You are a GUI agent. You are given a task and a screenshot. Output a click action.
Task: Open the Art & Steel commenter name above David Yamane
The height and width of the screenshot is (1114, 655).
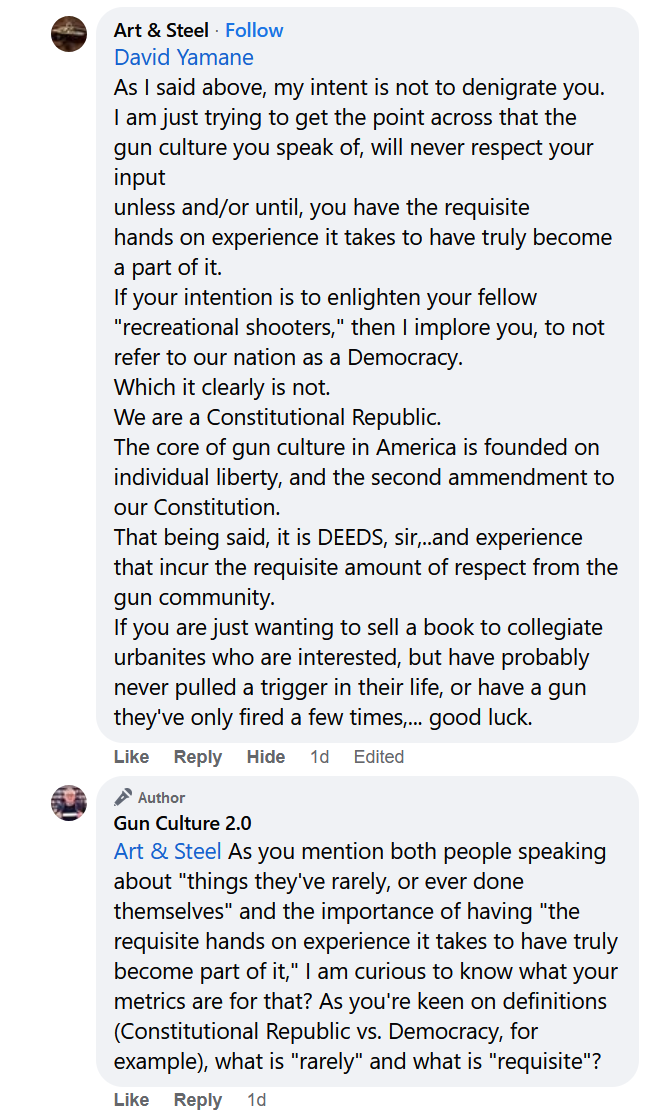161,30
